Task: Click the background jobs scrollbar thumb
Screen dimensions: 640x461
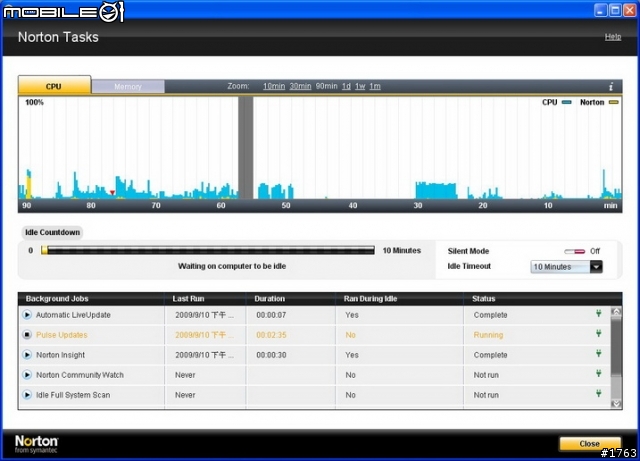Action: [x=616, y=345]
